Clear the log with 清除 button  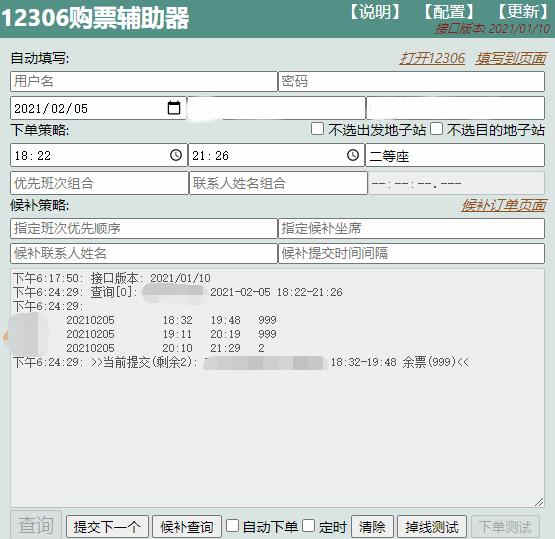tap(372, 527)
